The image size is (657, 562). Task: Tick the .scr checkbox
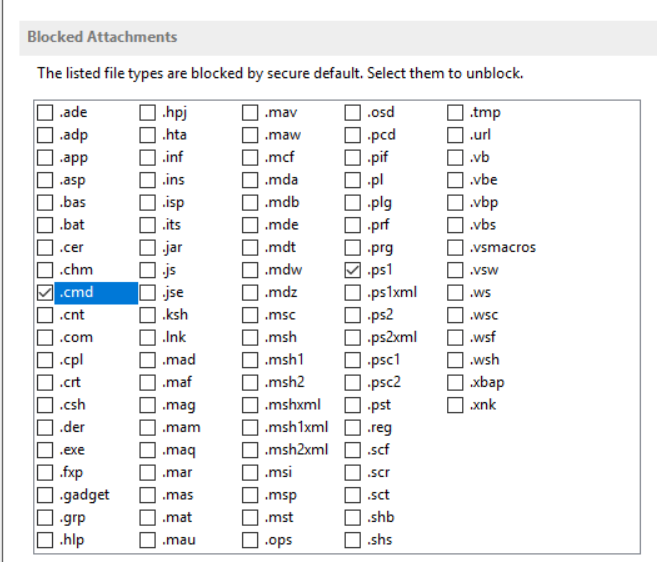tap(352, 473)
